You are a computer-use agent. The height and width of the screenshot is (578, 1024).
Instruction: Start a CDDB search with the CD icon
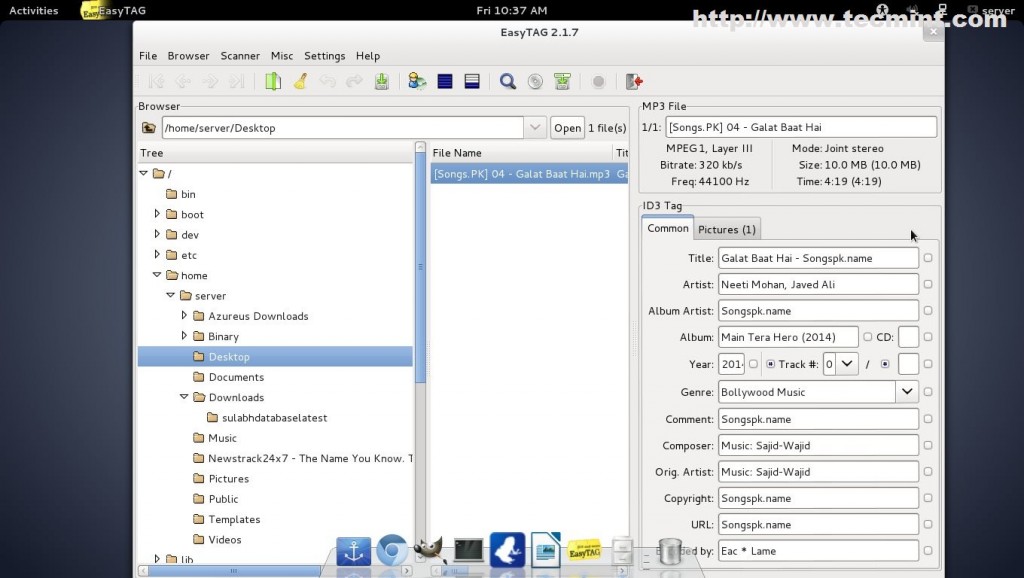535,81
